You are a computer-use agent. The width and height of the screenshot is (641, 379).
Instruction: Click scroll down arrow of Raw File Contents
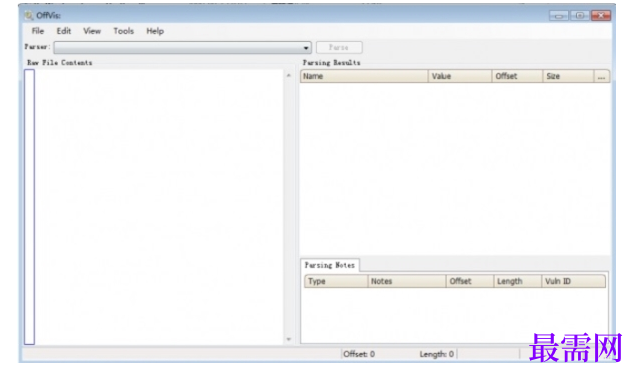tap(289, 339)
